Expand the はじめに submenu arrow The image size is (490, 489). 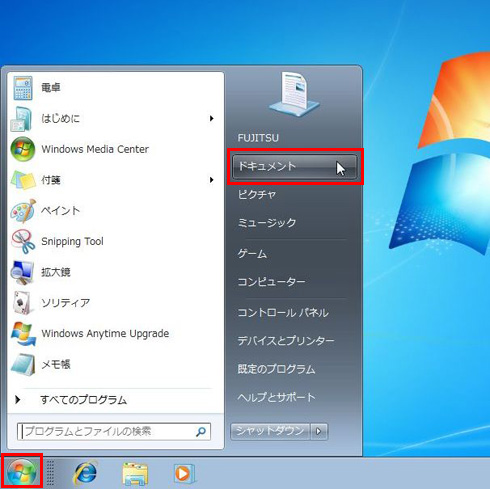[x=211, y=118]
